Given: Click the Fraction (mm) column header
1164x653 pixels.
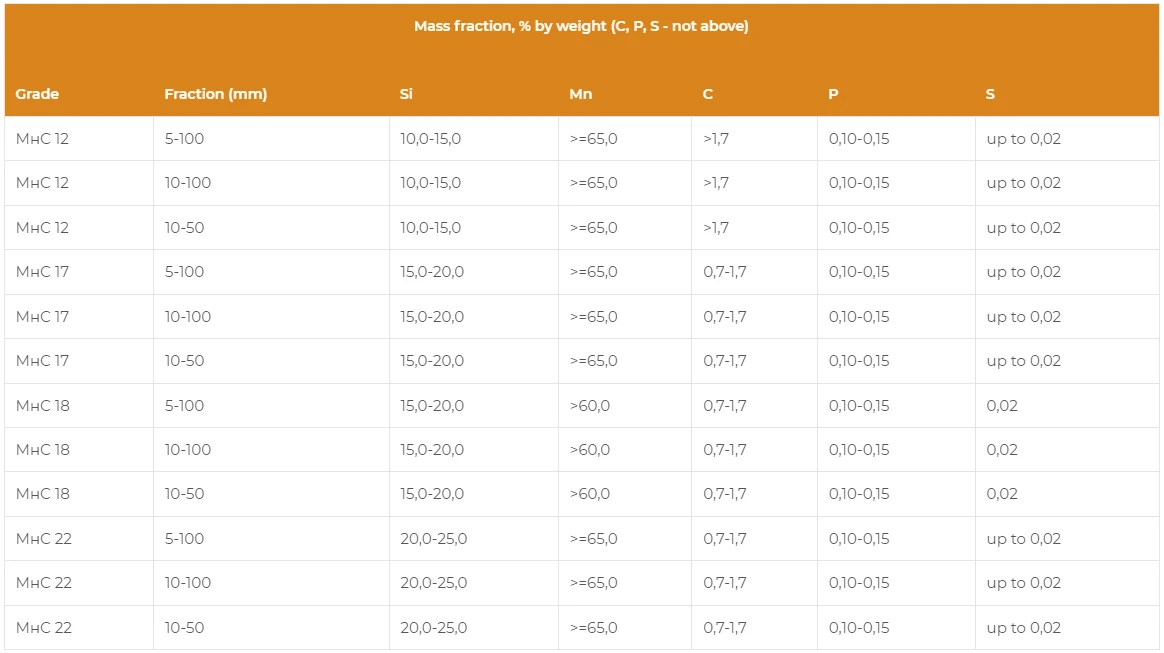Looking at the screenshot, I should pos(215,94).
